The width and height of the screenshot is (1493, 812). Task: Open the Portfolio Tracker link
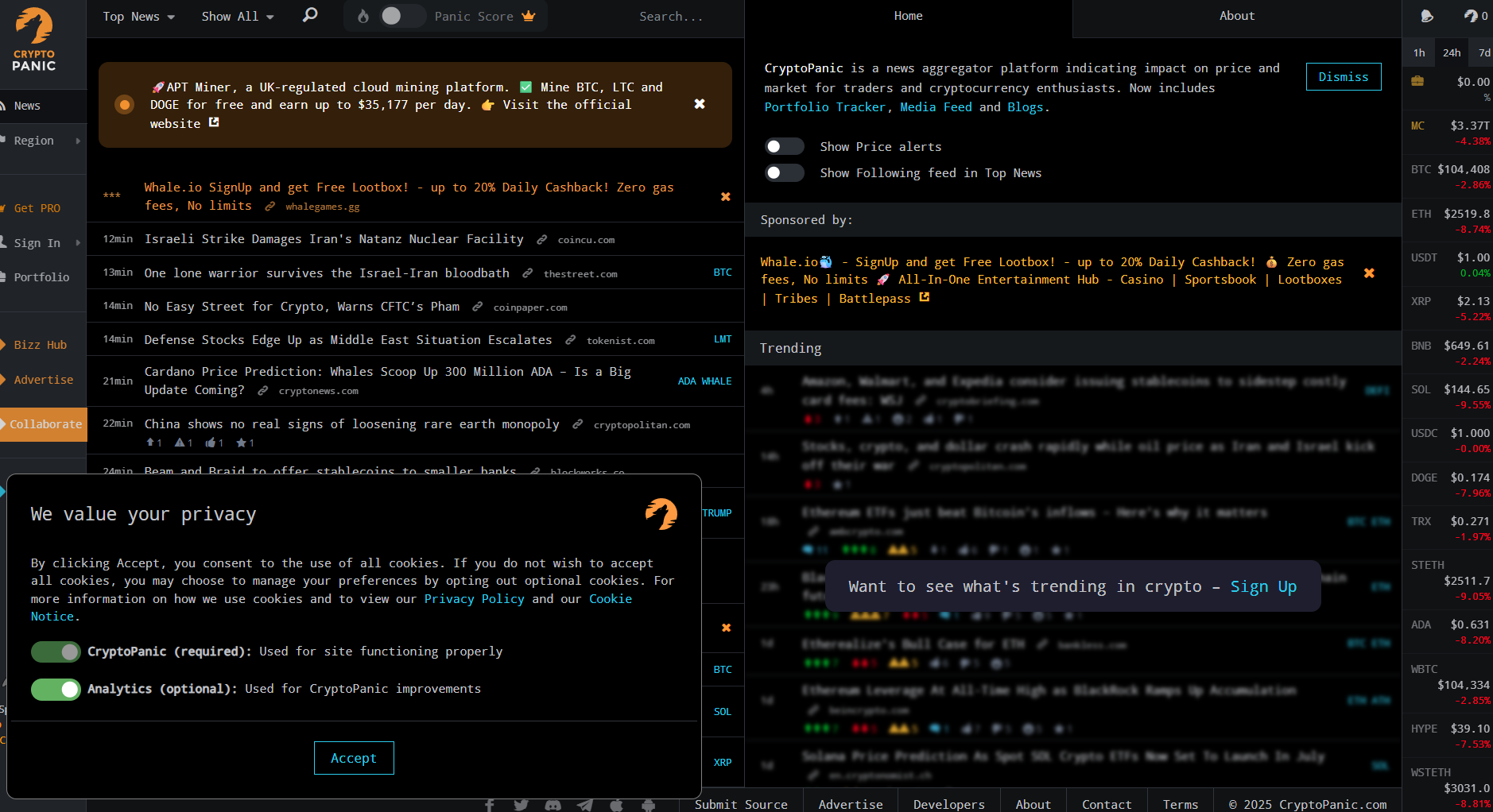click(824, 107)
